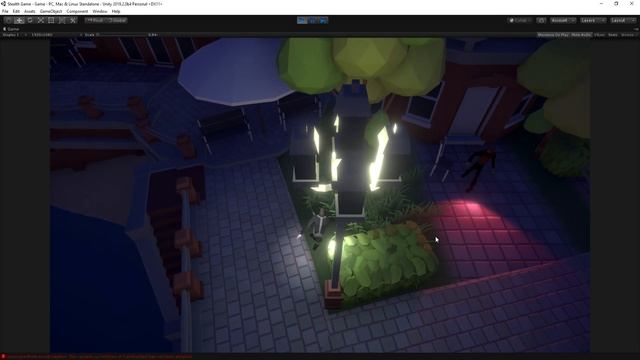
Task: Select the combined Transform tool
Action: tap(62, 20)
